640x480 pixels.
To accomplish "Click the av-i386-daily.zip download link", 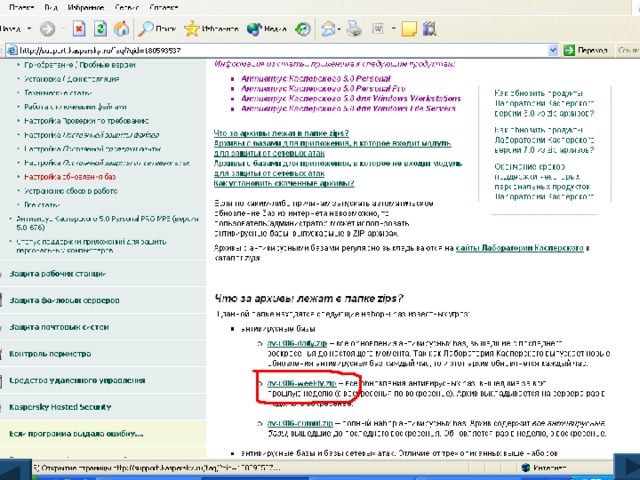I will click(298, 341).
